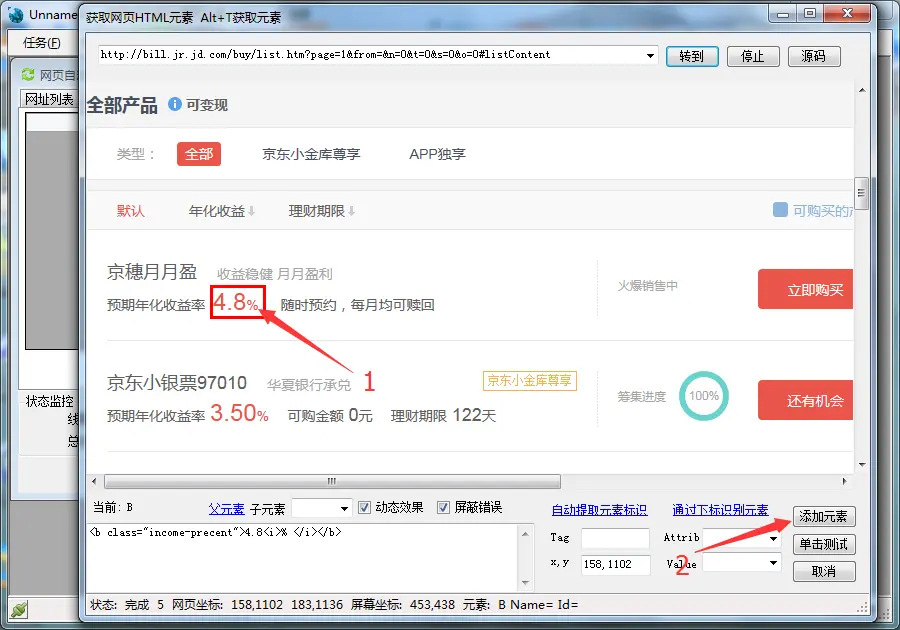
Task: Click the 停止 button
Action: (x=752, y=56)
